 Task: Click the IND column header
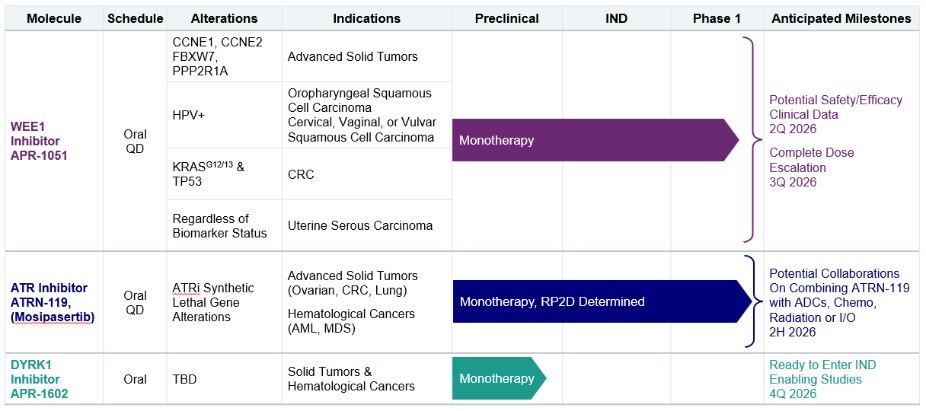click(x=616, y=18)
